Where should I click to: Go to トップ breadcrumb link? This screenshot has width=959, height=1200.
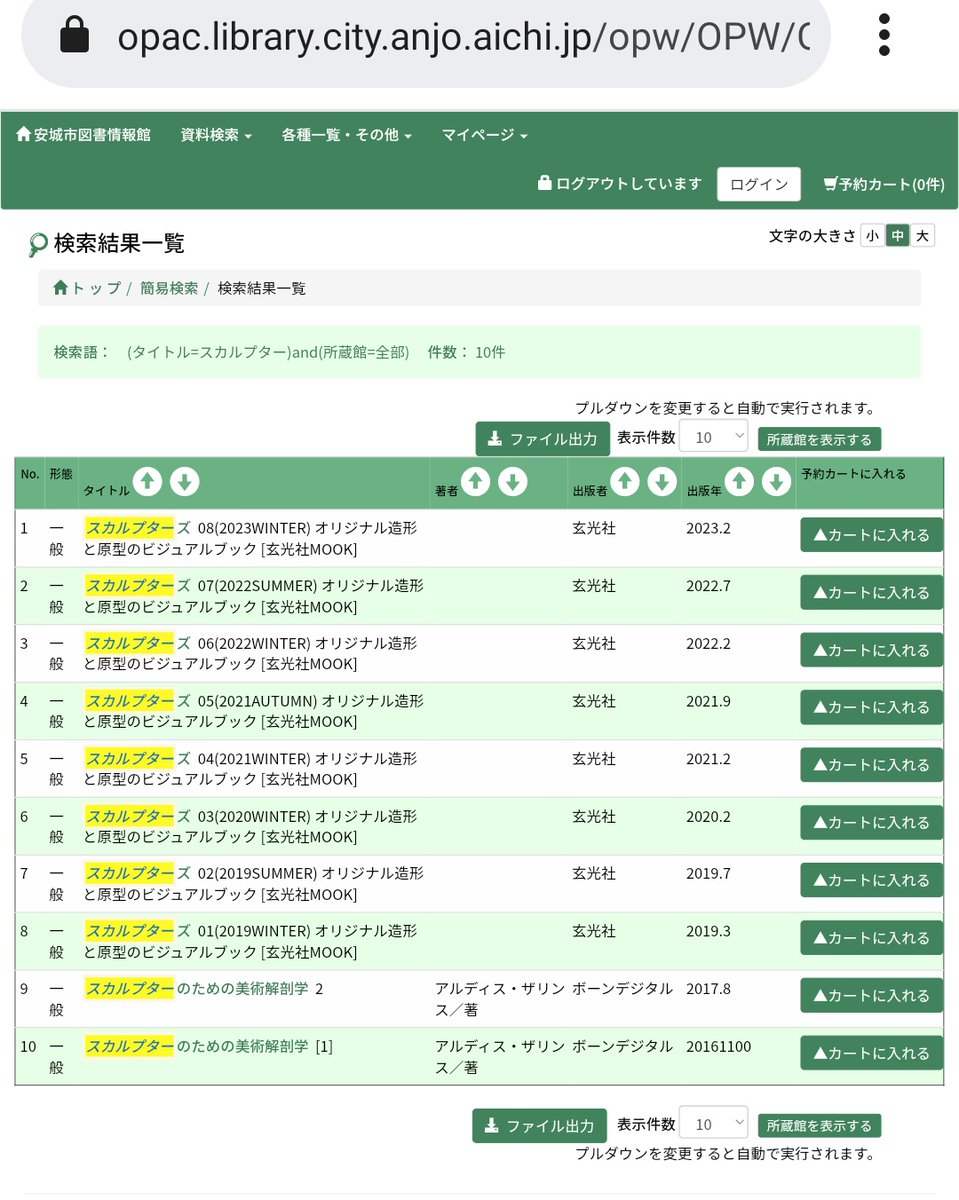point(87,288)
